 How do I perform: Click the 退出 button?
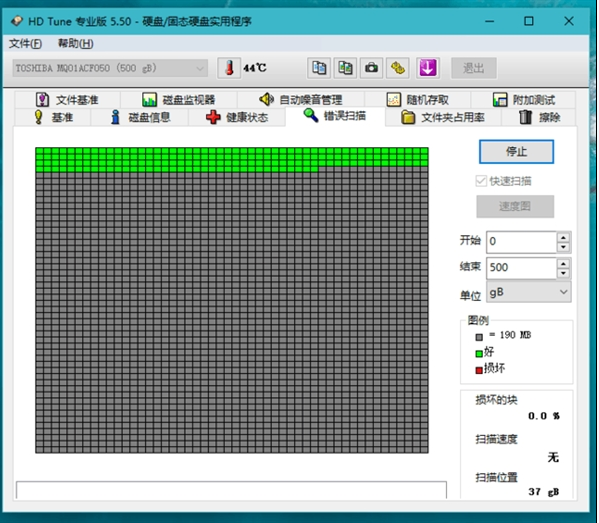474,68
